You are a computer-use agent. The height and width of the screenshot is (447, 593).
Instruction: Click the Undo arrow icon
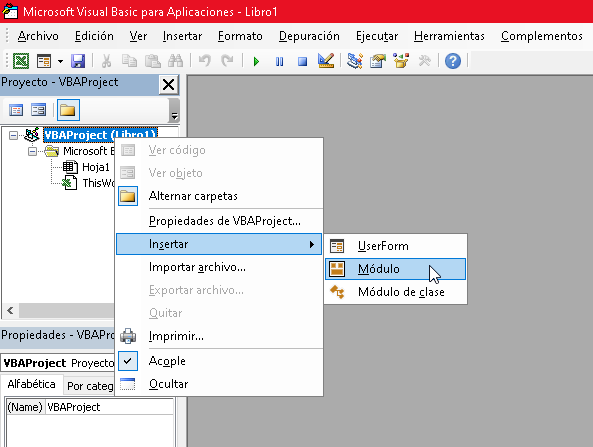pos(205,61)
